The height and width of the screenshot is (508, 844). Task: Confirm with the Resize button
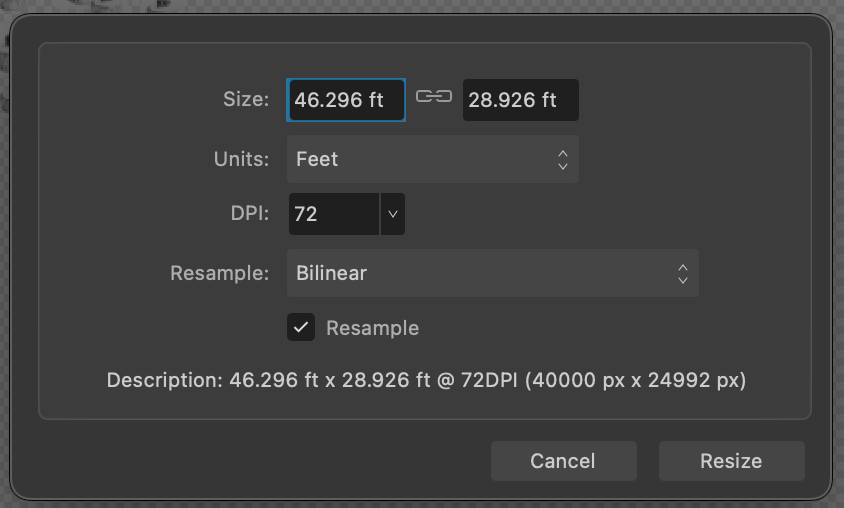pyautogui.click(x=731, y=461)
